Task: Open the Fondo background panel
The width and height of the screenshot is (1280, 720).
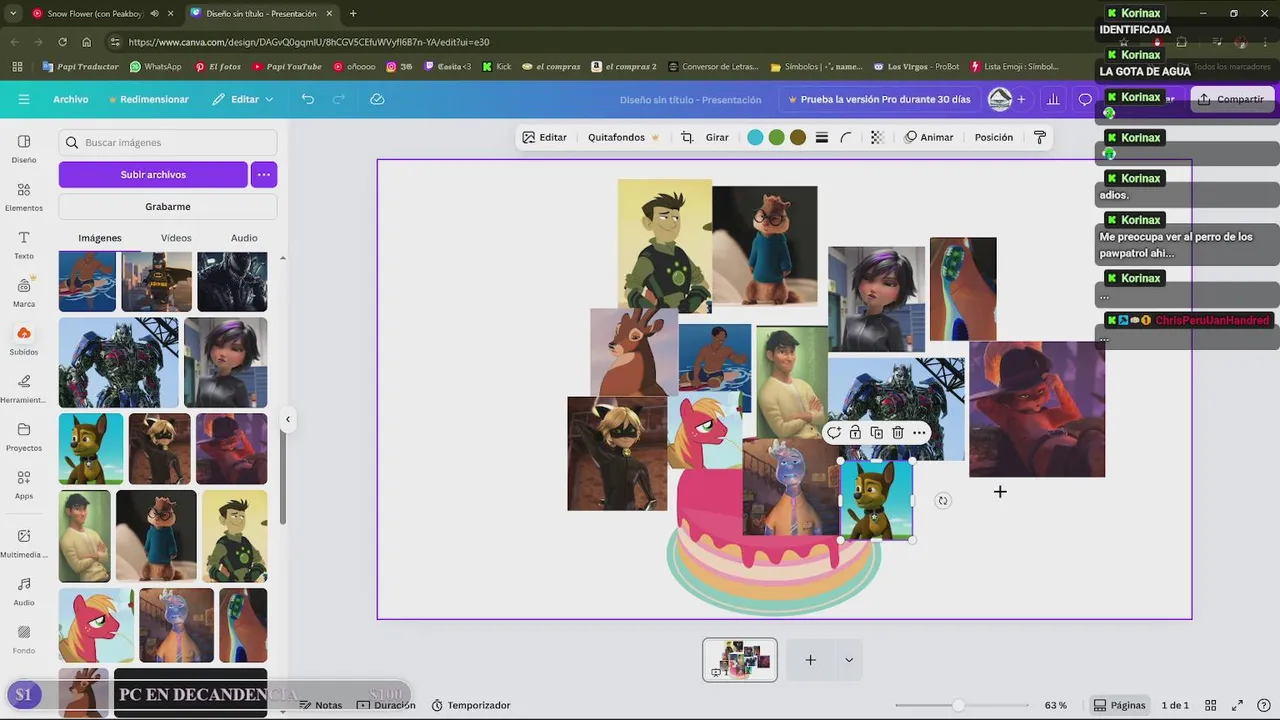Action: tap(24, 639)
